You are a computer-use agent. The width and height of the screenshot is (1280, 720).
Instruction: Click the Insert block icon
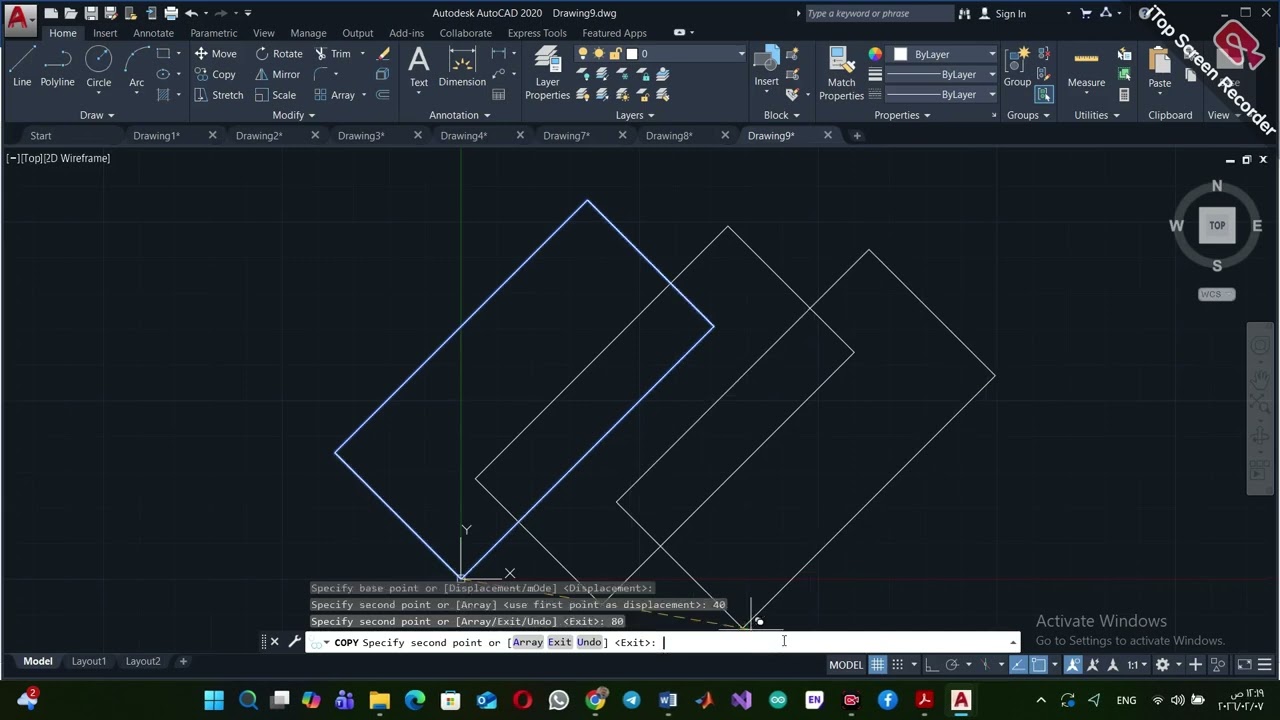767,67
